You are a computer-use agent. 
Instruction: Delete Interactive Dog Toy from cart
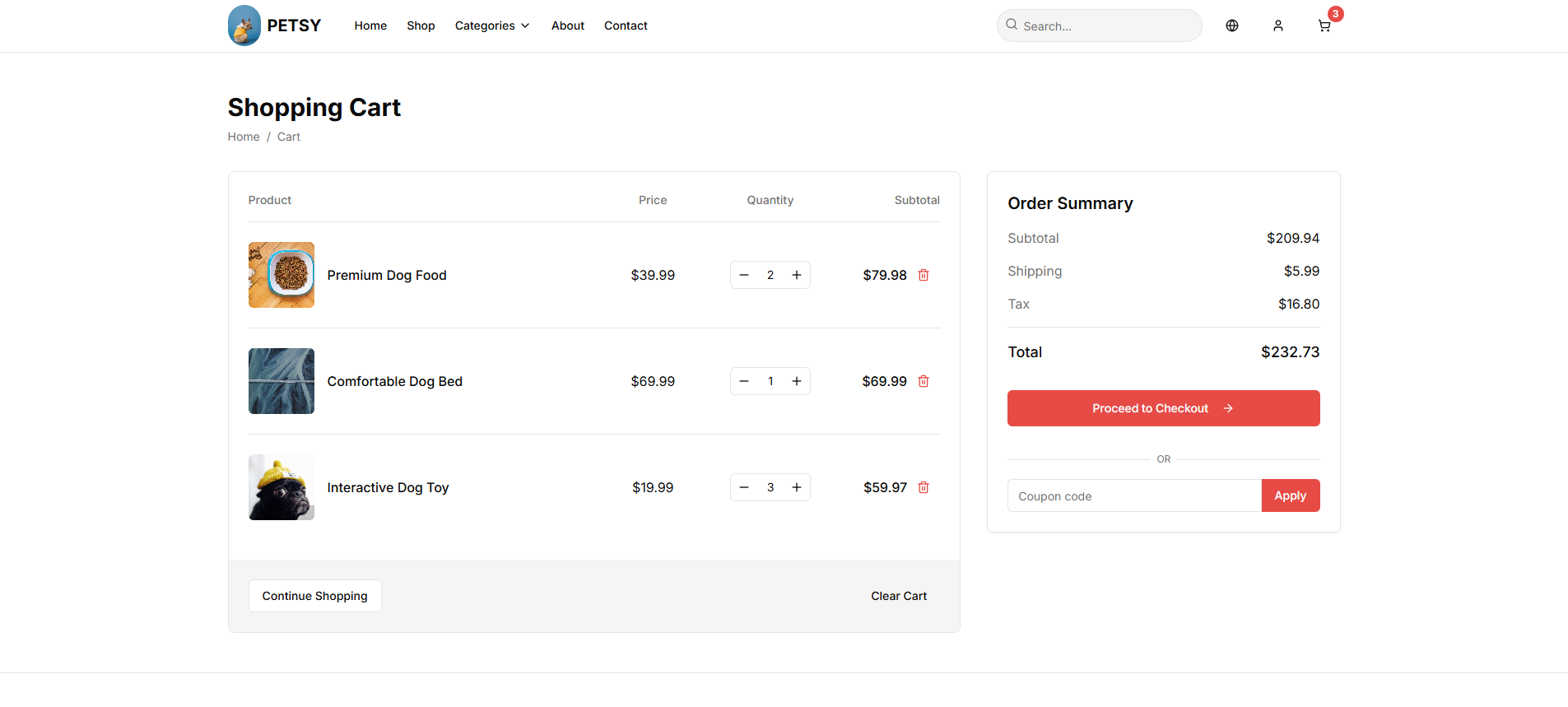pyautogui.click(x=924, y=487)
